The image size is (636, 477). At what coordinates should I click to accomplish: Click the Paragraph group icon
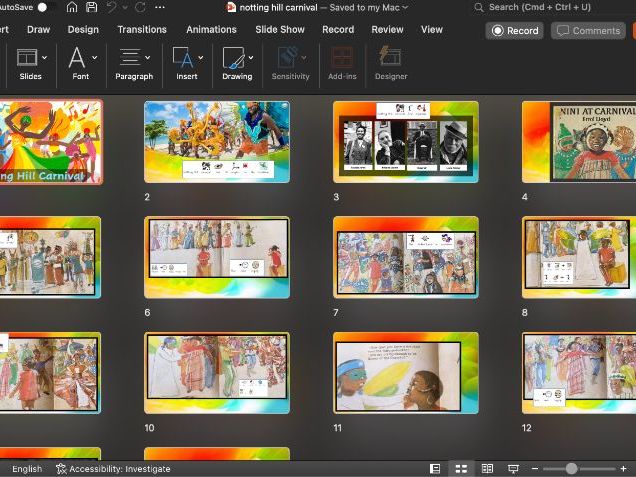click(x=130, y=58)
